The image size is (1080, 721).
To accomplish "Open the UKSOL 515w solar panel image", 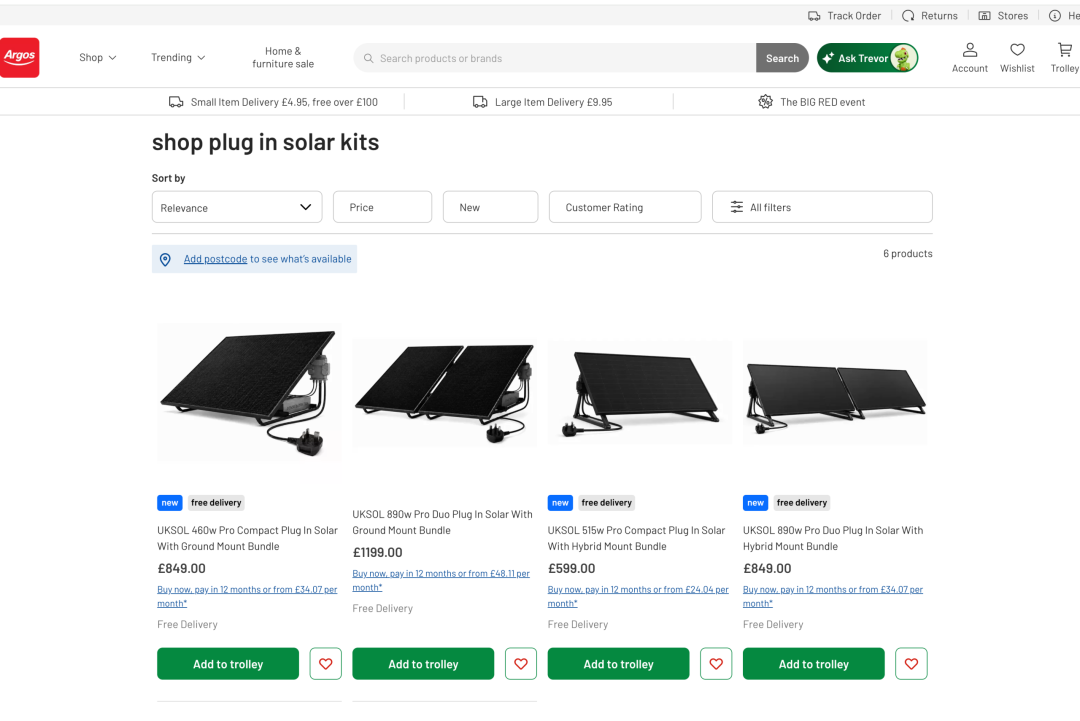I will (640, 391).
